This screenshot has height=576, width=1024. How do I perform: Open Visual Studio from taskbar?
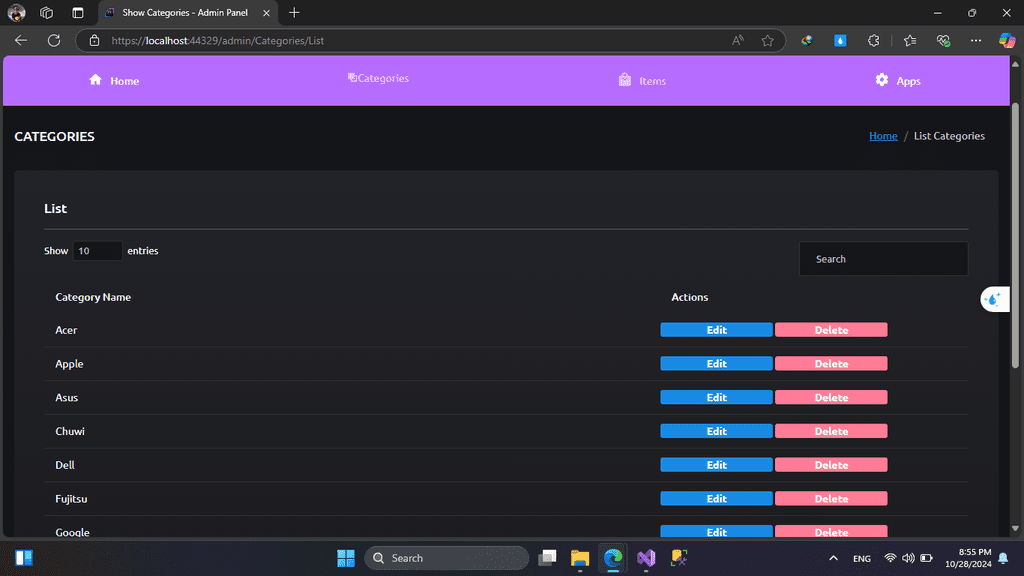pyautogui.click(x=646, y=558)
